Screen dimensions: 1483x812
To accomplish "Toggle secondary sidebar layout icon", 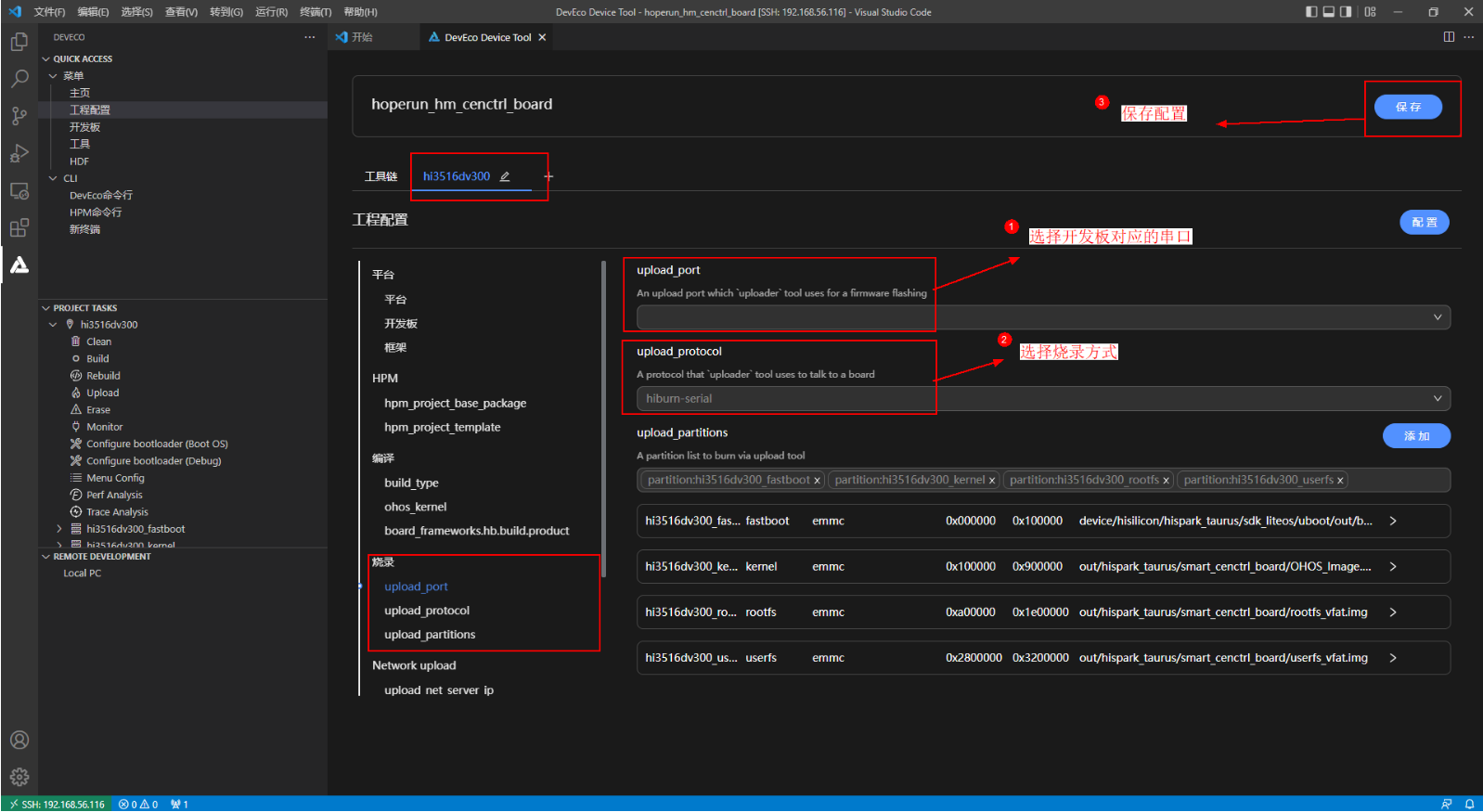I will 1346,12.
